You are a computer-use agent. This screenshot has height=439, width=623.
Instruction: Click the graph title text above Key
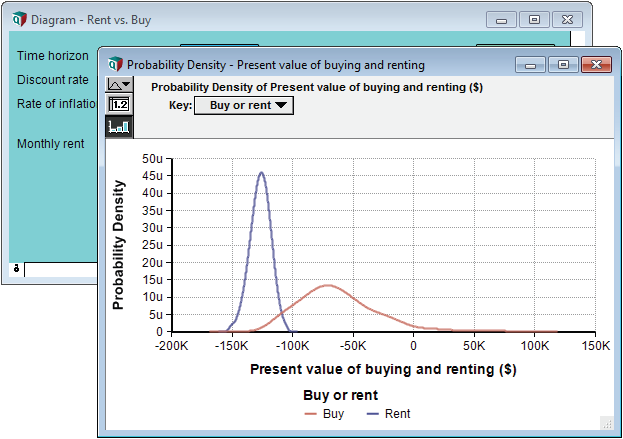click(x=317, y=87)
